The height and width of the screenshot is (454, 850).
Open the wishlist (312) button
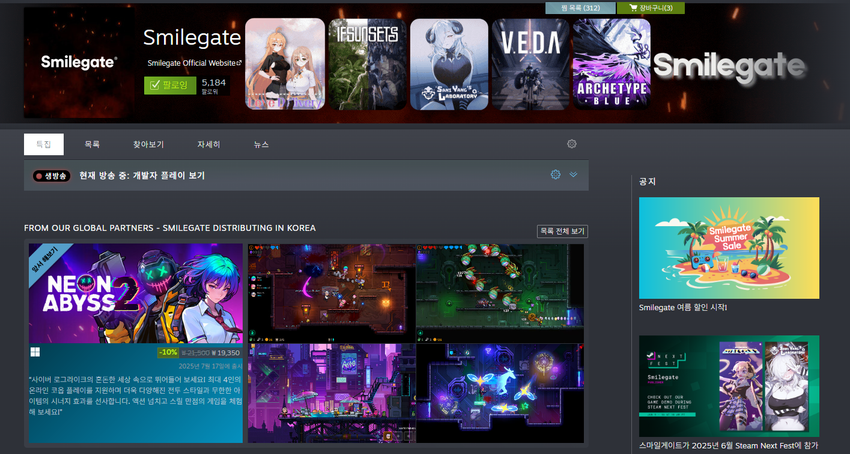point(580,8)
